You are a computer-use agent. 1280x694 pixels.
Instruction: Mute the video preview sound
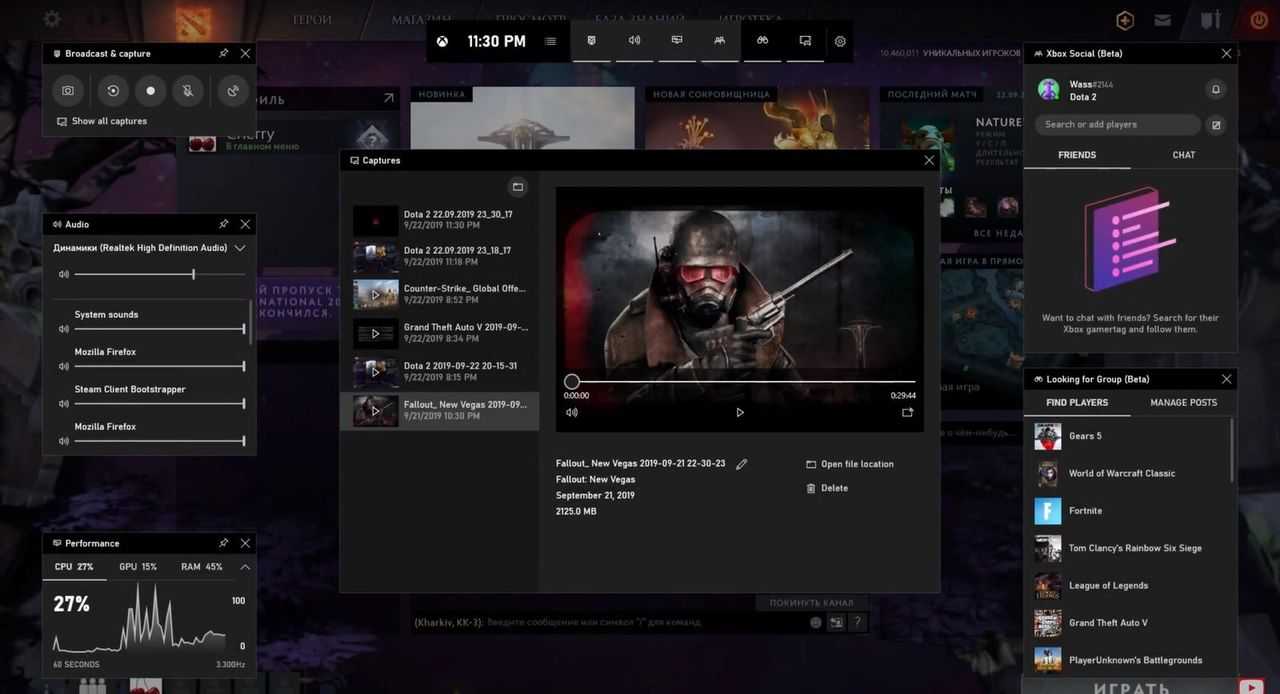click(572, 412)
